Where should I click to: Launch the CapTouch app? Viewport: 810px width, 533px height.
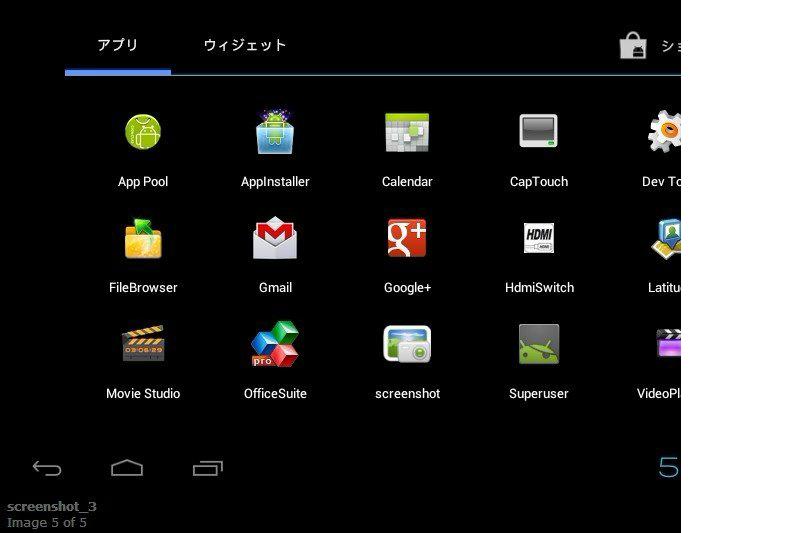[538, 133]
